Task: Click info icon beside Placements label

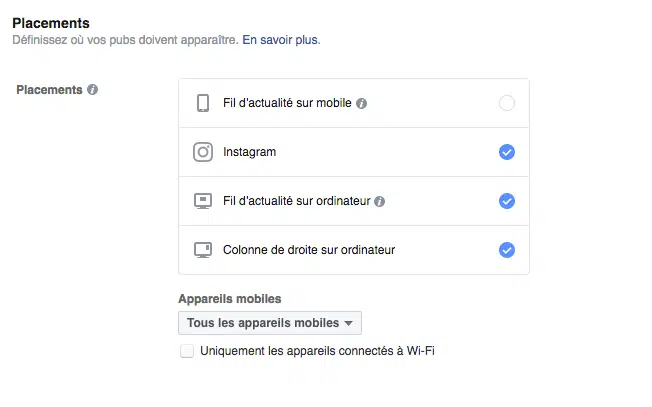Action: click(92, 90)
